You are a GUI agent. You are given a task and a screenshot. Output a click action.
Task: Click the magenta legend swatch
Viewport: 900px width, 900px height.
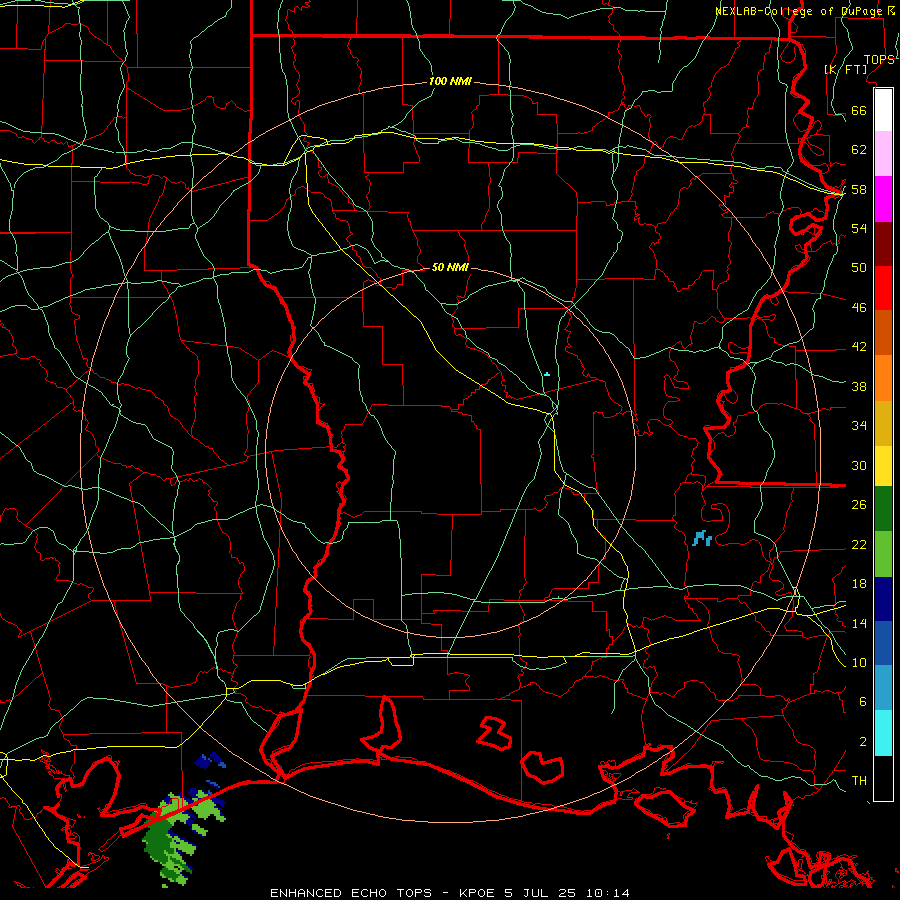(x=883, y=199)
